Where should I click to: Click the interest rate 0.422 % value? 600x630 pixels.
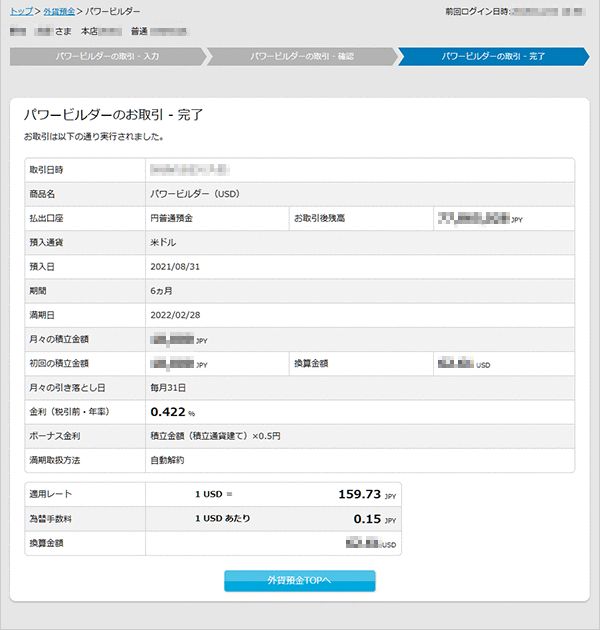(172, 411)
